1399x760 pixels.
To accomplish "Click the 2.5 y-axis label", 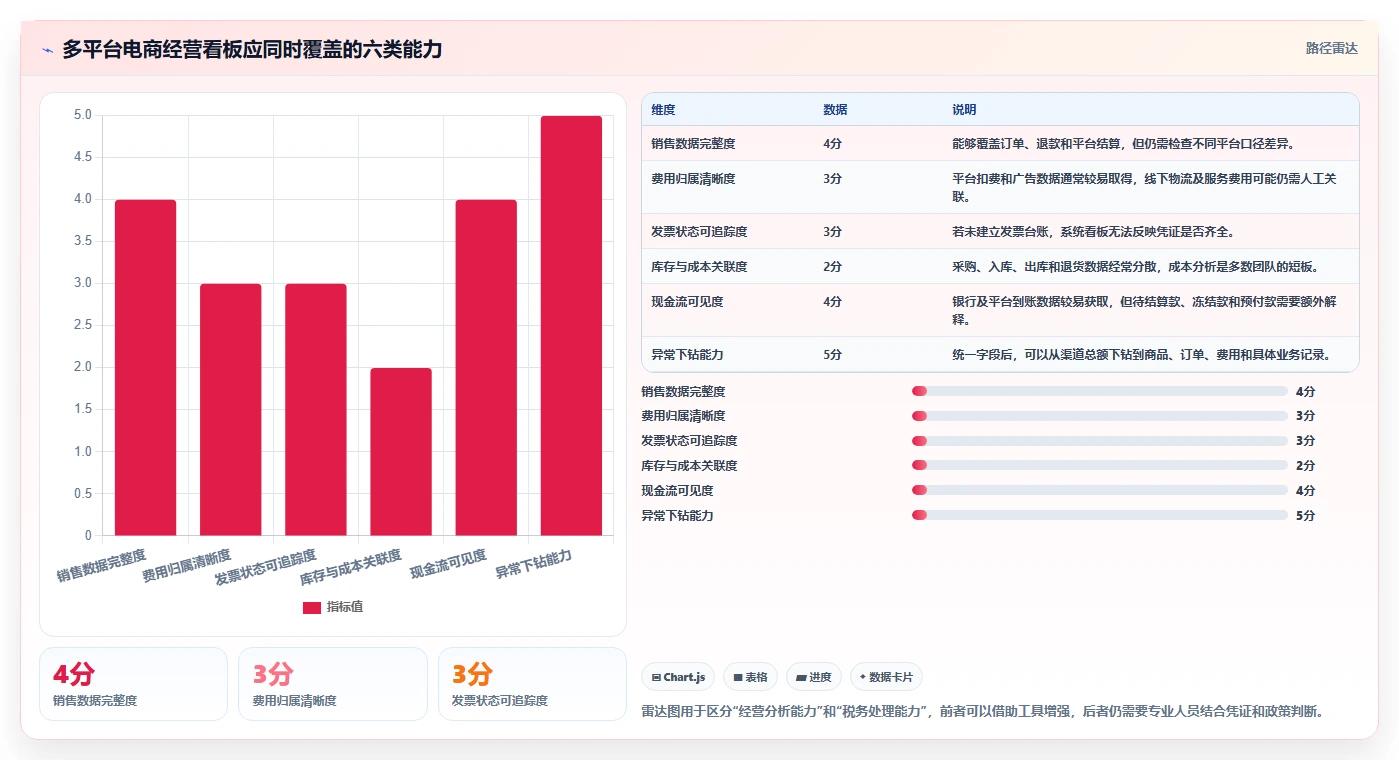I will tap(83, 325).
